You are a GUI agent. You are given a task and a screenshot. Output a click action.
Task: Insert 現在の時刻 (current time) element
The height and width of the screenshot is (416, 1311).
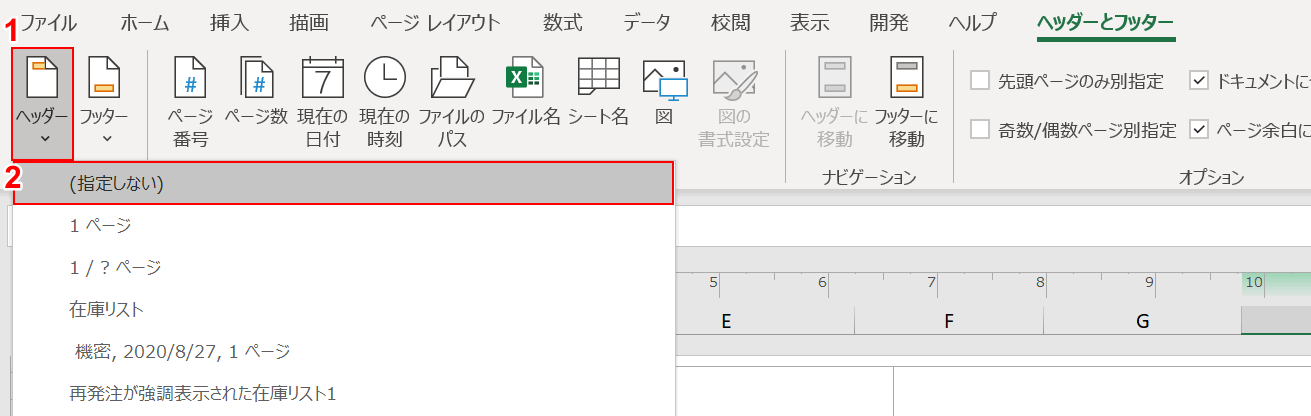384,100
